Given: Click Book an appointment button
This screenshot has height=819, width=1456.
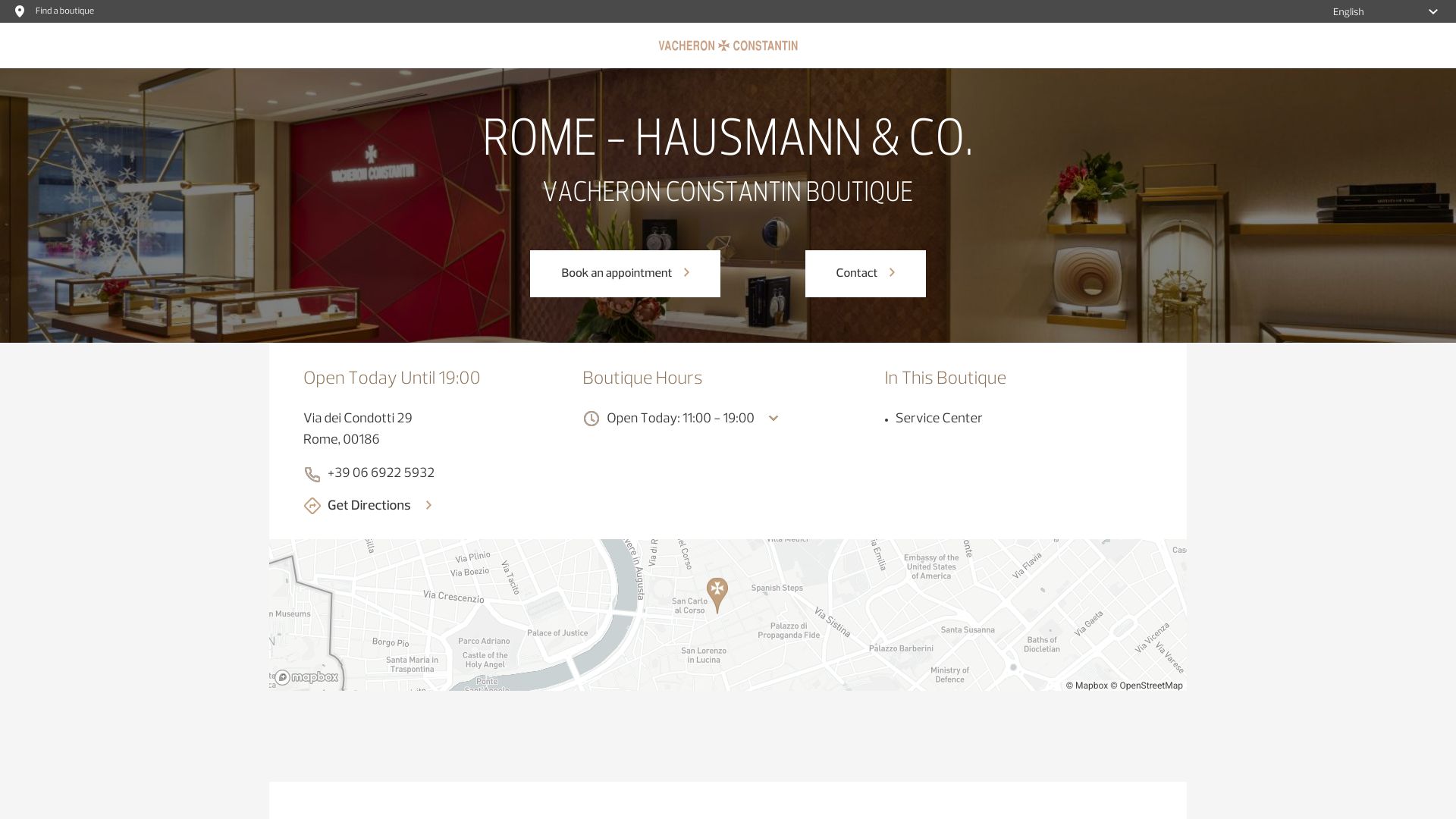Looking at the screenshot, I should click(625, 274).
